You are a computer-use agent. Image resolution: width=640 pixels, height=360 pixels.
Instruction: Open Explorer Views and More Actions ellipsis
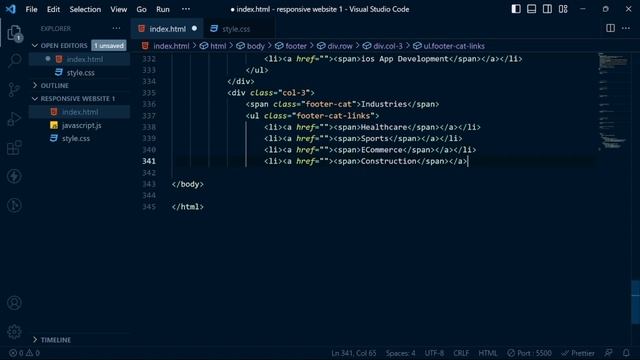click(116, 28)
